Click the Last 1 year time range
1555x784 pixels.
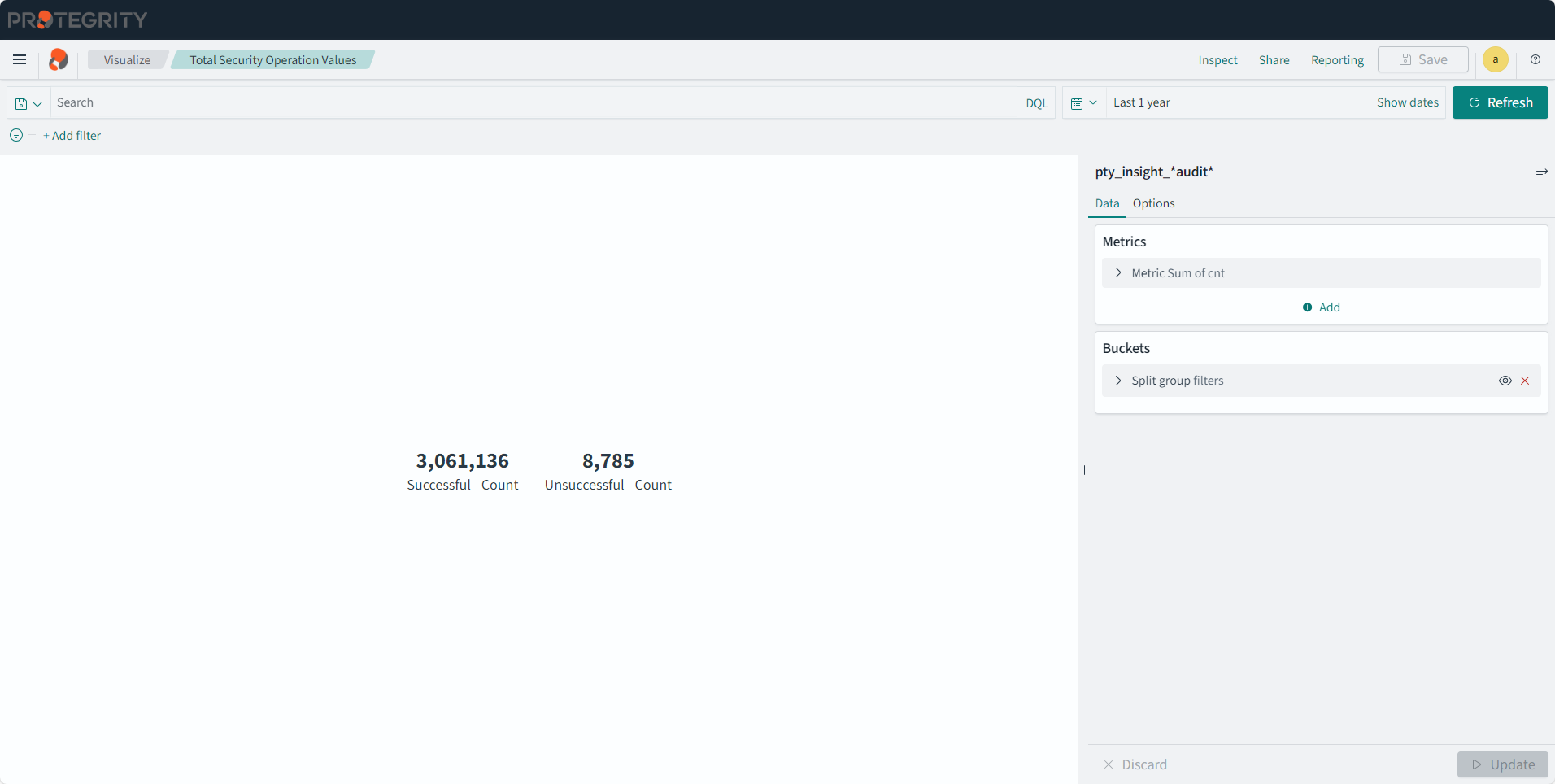pos(1141,102)
